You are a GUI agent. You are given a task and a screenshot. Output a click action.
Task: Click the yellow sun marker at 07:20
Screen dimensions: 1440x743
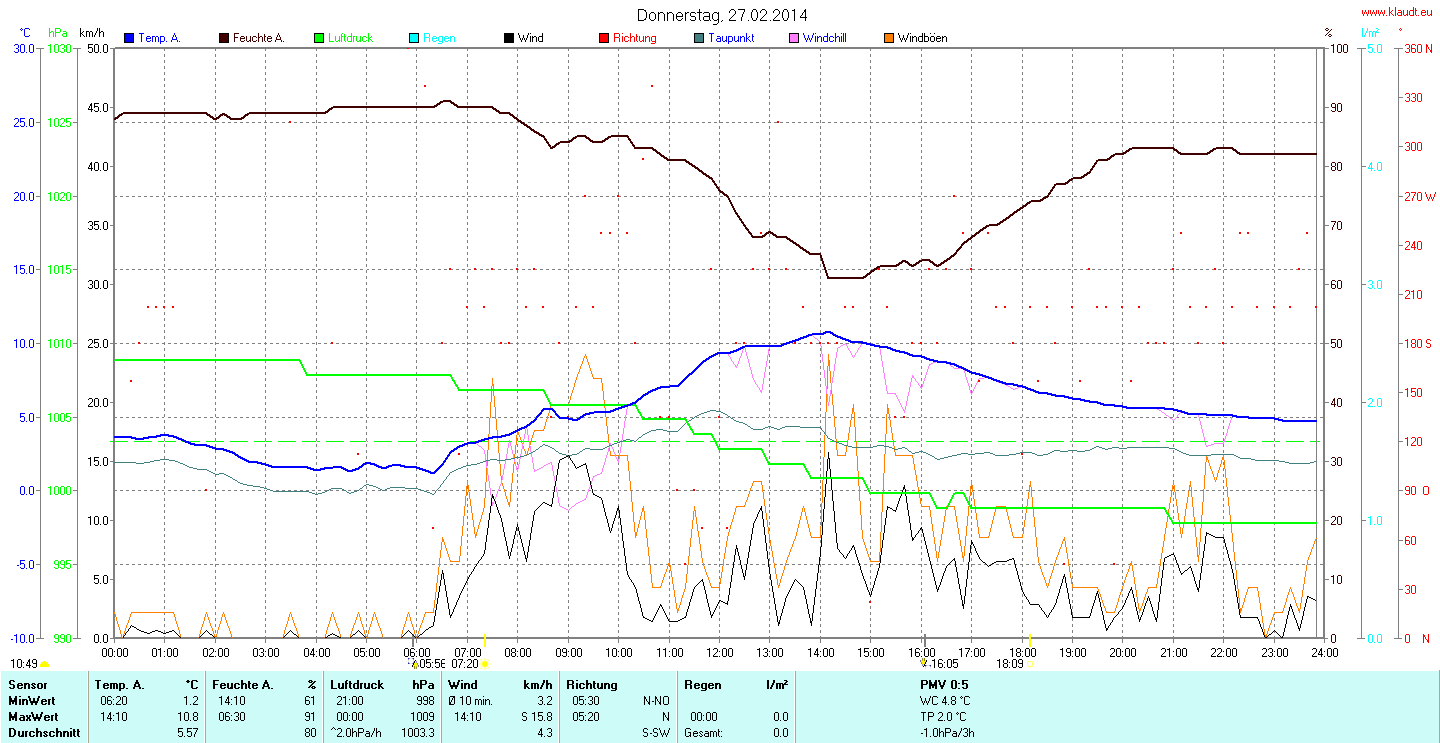[x=484, y=663]
